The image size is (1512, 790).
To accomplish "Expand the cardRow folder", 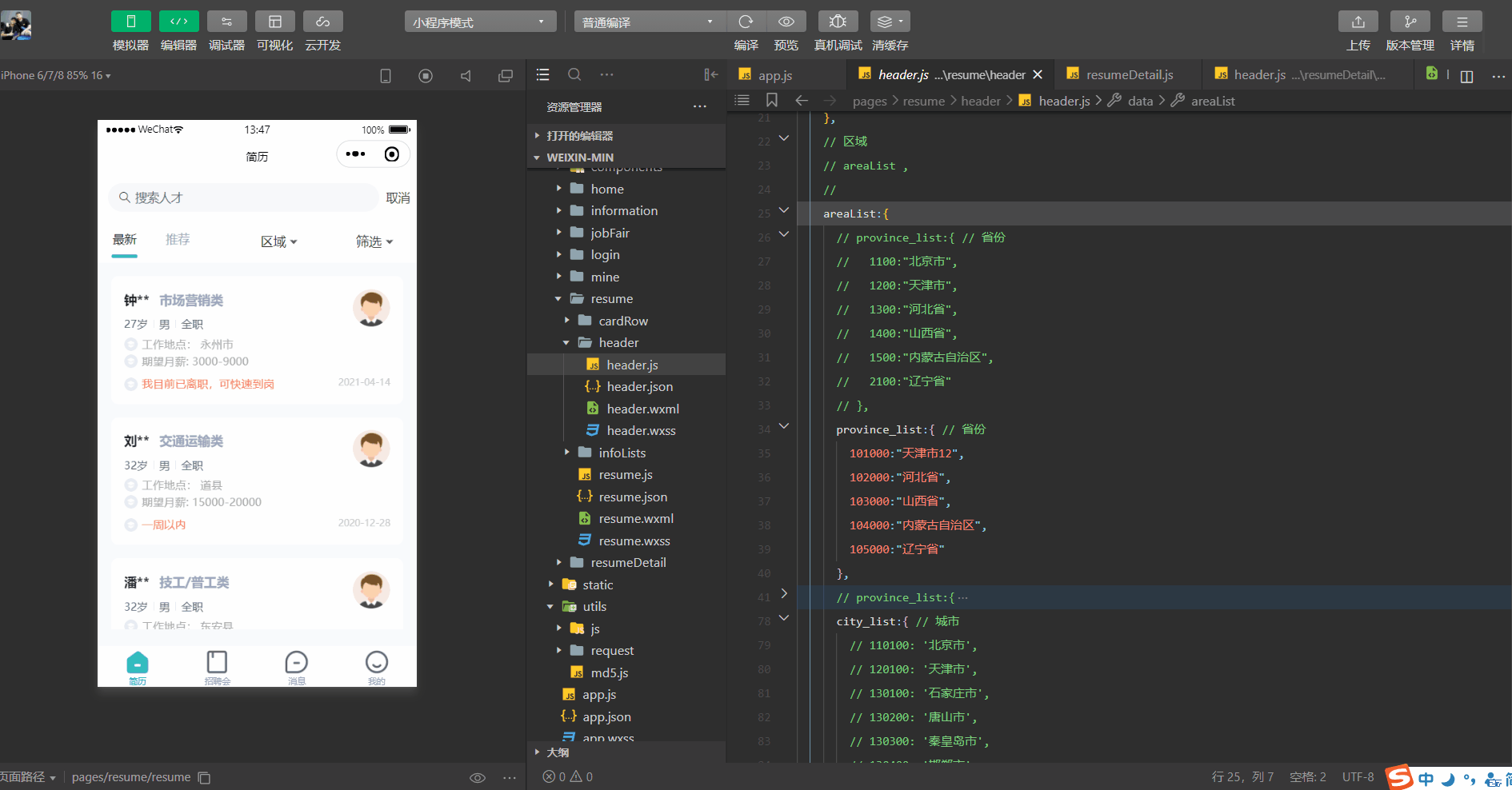I will 623,321.
